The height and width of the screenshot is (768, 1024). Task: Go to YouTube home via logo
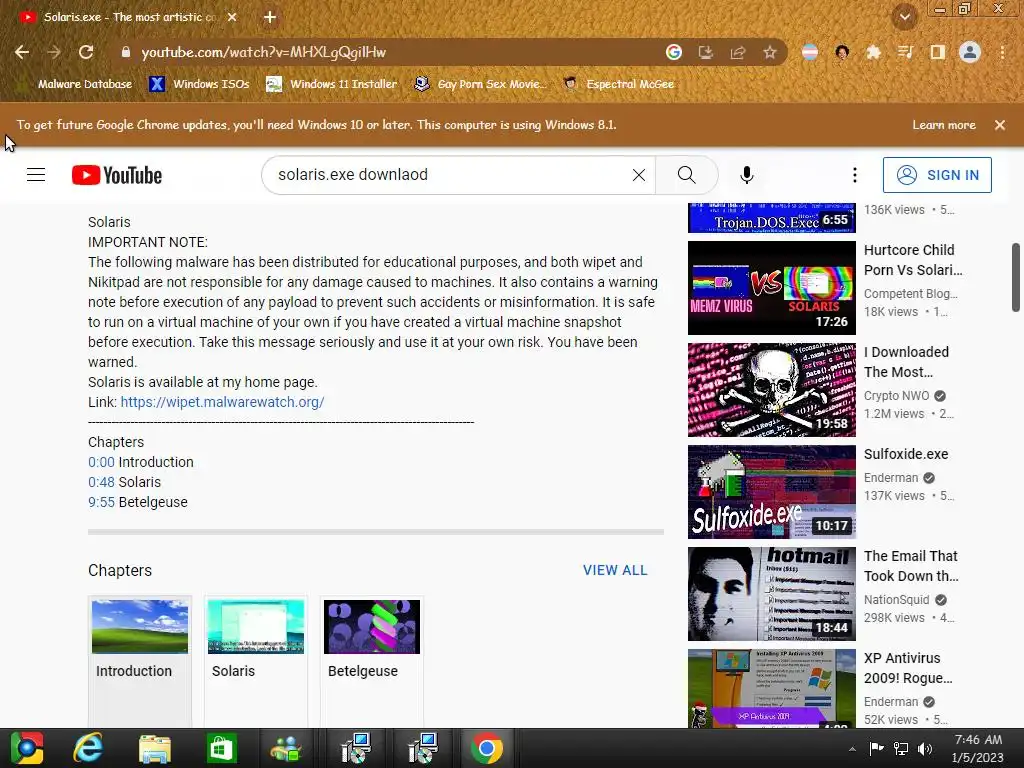point(117,175)
